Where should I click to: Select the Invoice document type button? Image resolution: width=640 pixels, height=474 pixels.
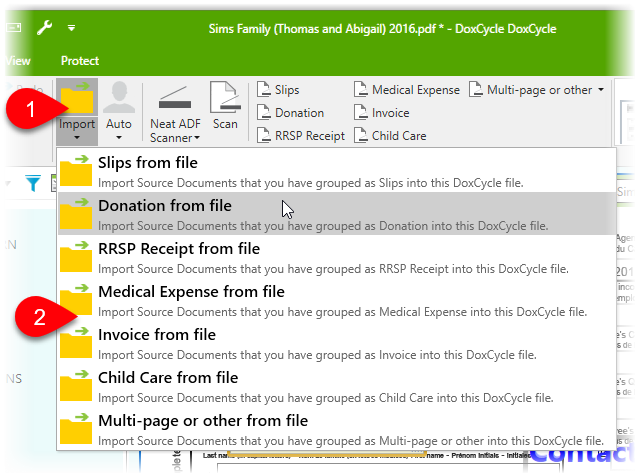[382, 113]
